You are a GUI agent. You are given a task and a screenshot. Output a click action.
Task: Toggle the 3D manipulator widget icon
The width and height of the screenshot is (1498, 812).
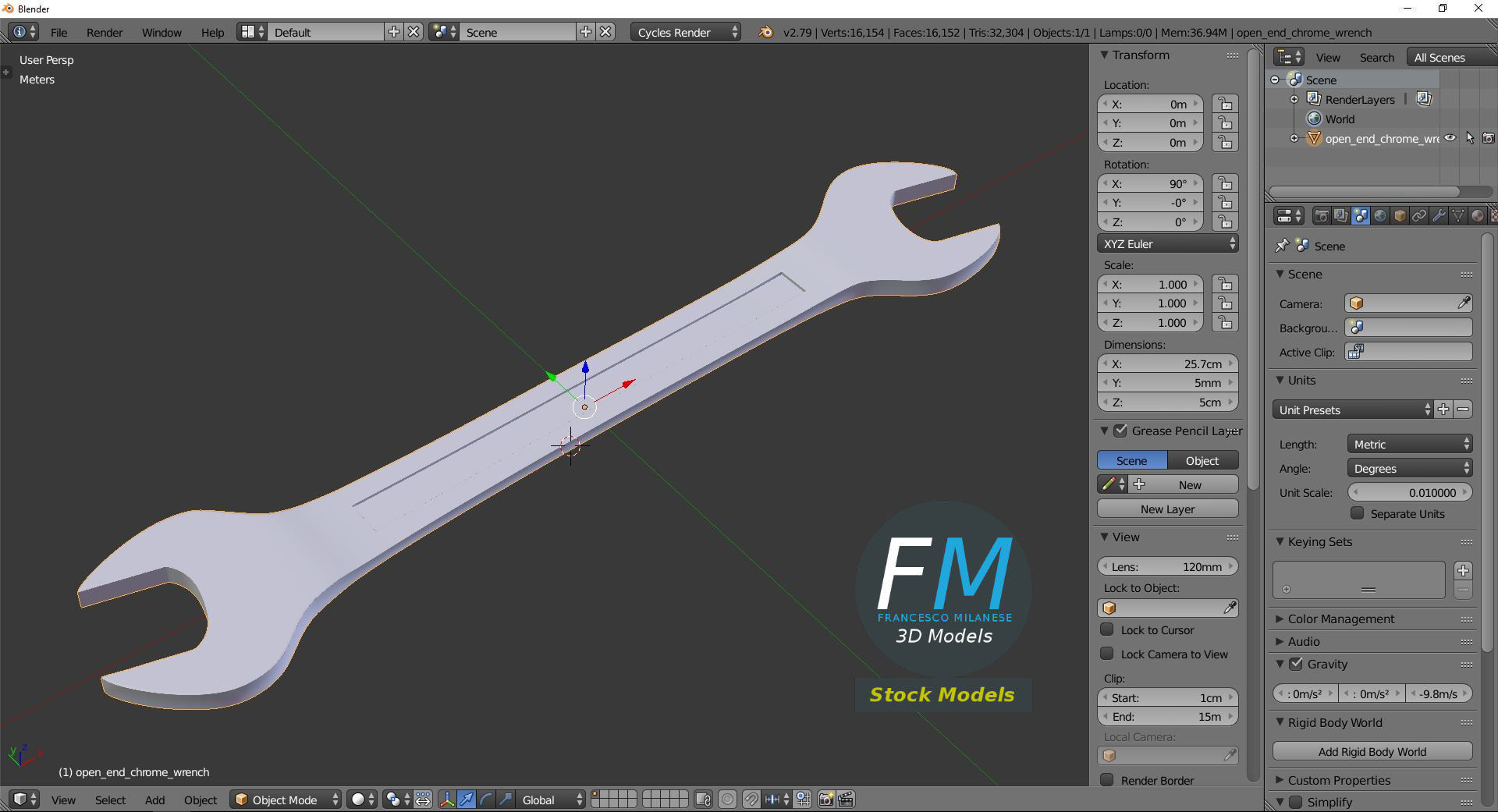pyautogui.click(x=447, y=799)
